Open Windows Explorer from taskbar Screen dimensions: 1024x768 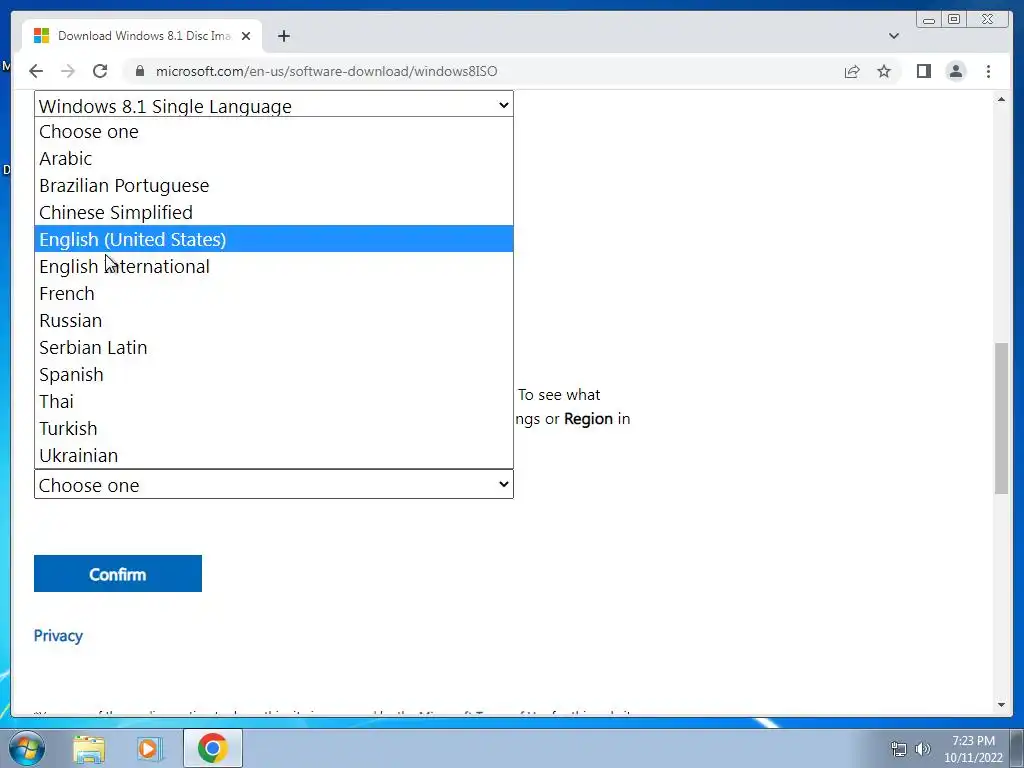tap(89, 748)
